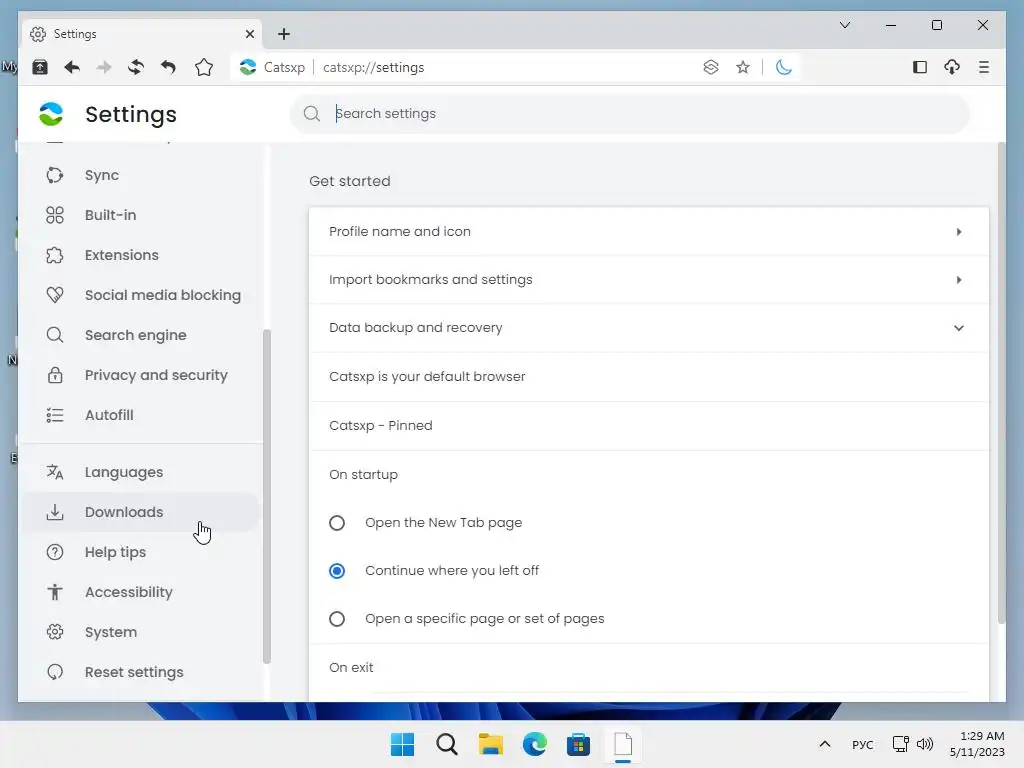Open Microsoft Store from taskbar
This screenshot has height=768, width=1024.
pos(579,744)
